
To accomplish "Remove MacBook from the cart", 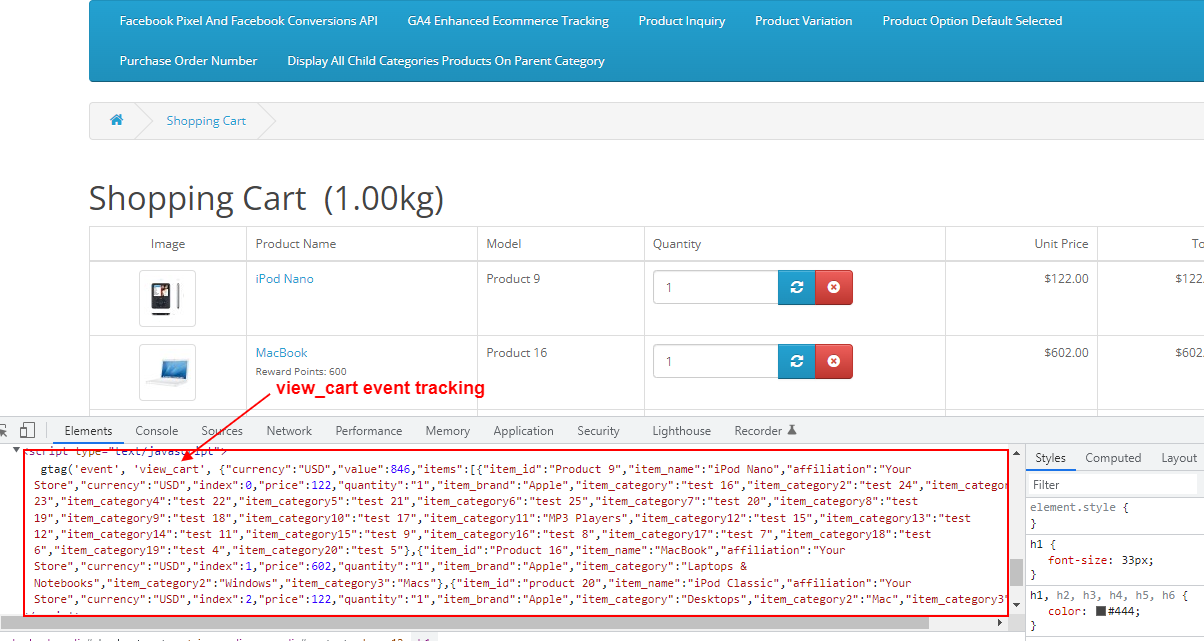I will point(834,361).
